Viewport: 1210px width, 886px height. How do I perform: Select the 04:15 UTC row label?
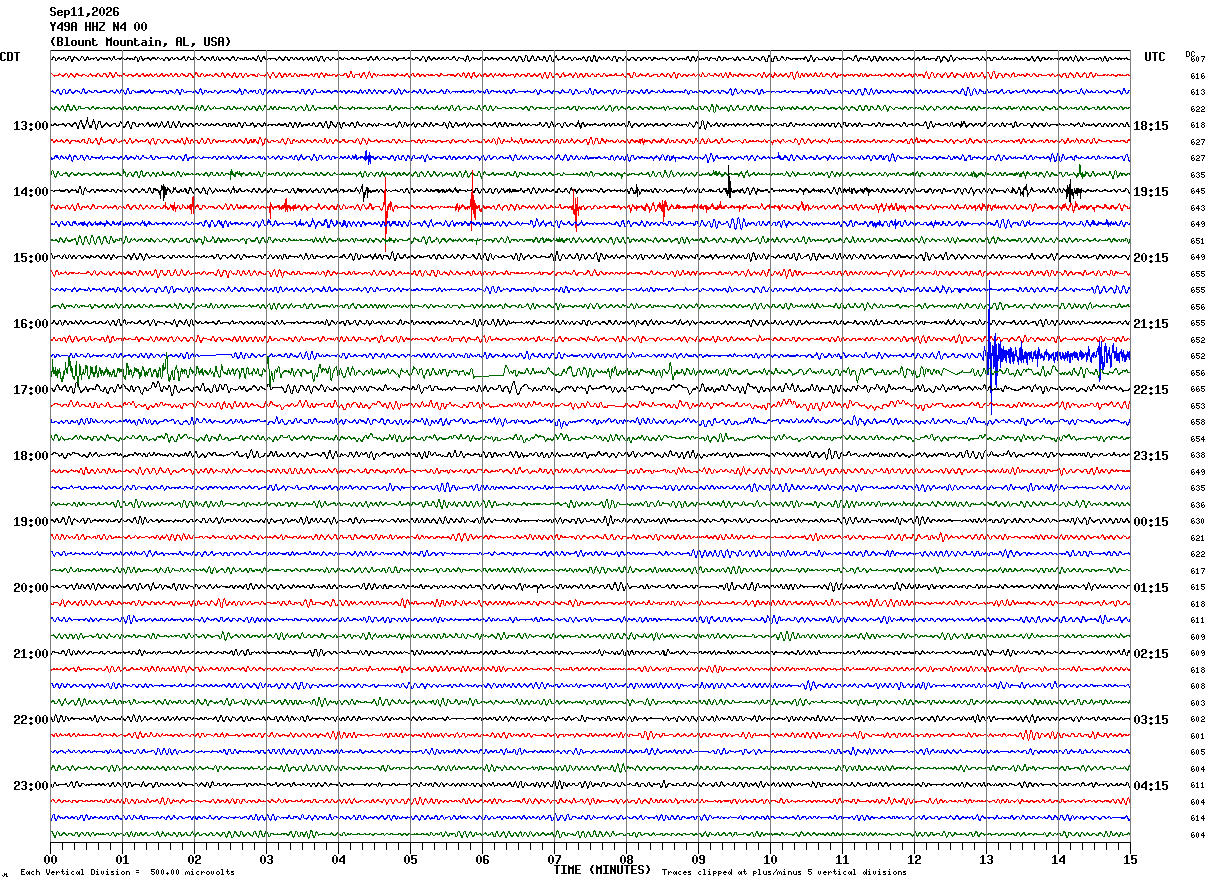(x=1151, y=786)
